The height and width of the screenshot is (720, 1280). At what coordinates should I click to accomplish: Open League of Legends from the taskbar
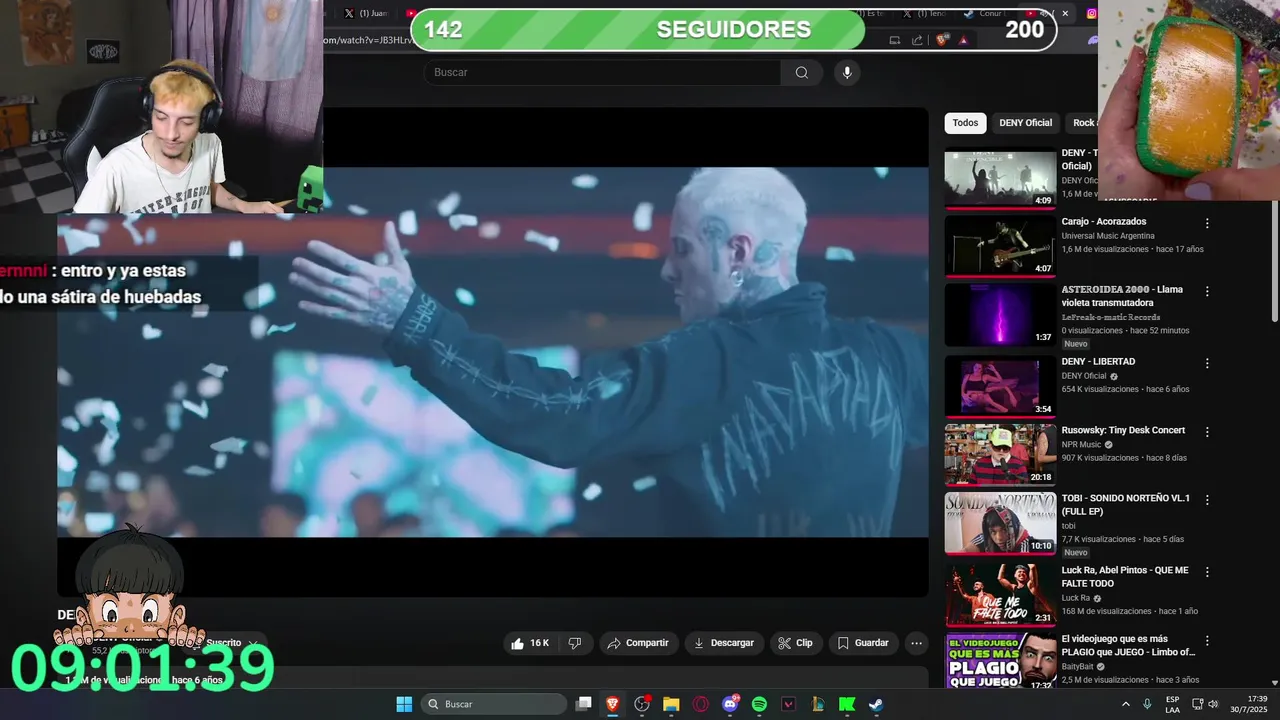(x=818, y=704)
